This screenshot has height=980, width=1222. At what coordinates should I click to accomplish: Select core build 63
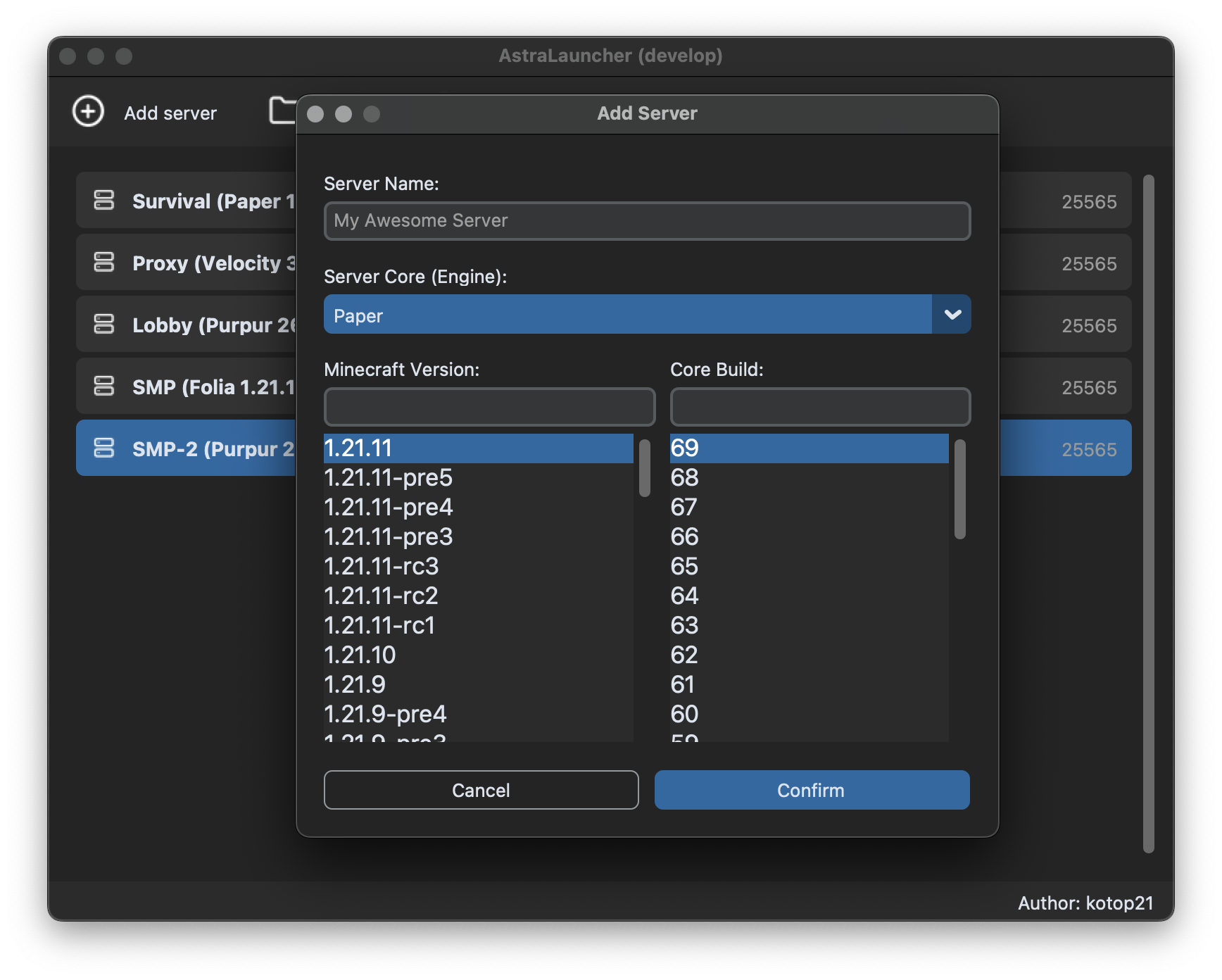809,625
